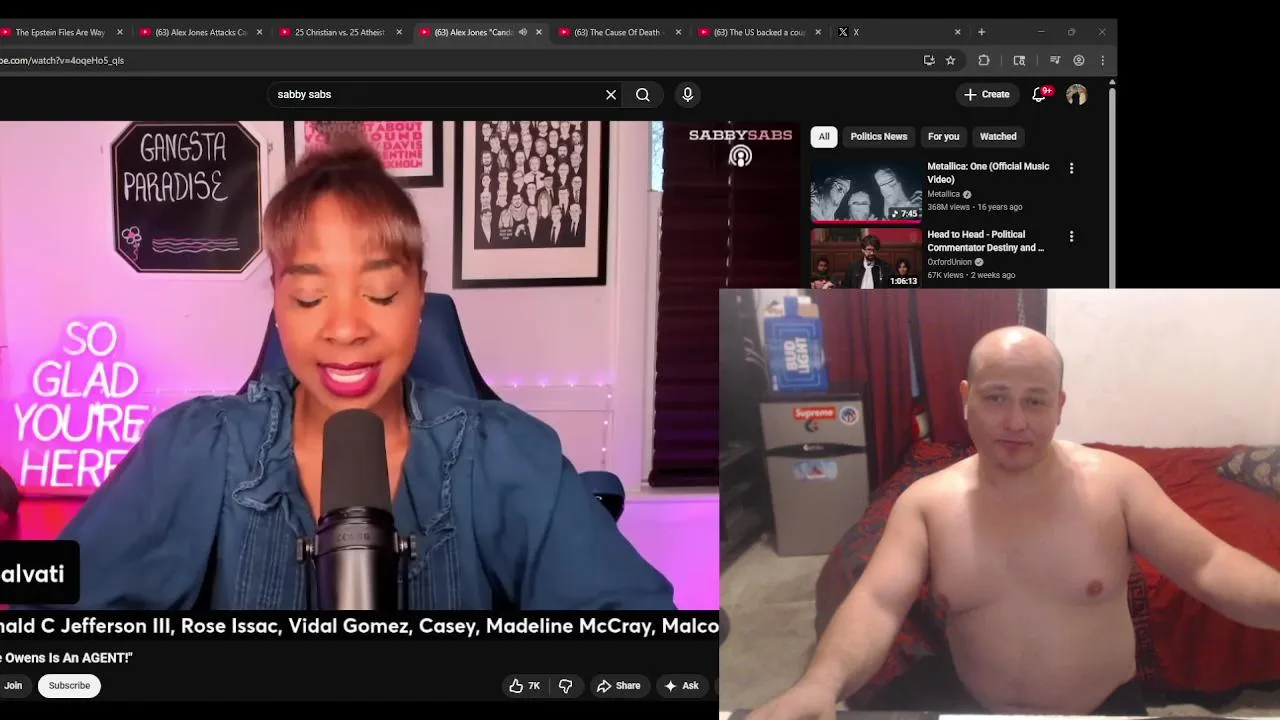Open more options for Metallica: One video
1280x720 pixels.
pos(1071,169)
